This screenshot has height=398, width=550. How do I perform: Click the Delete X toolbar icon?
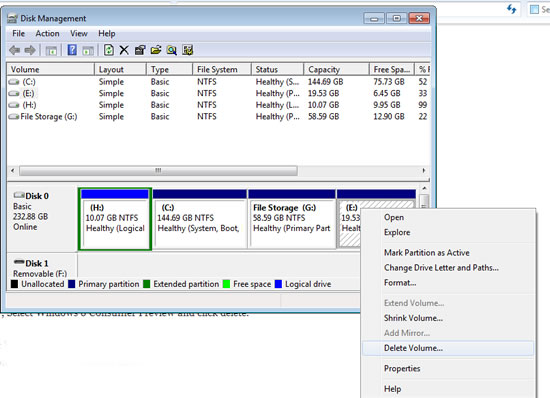point(124,50)
